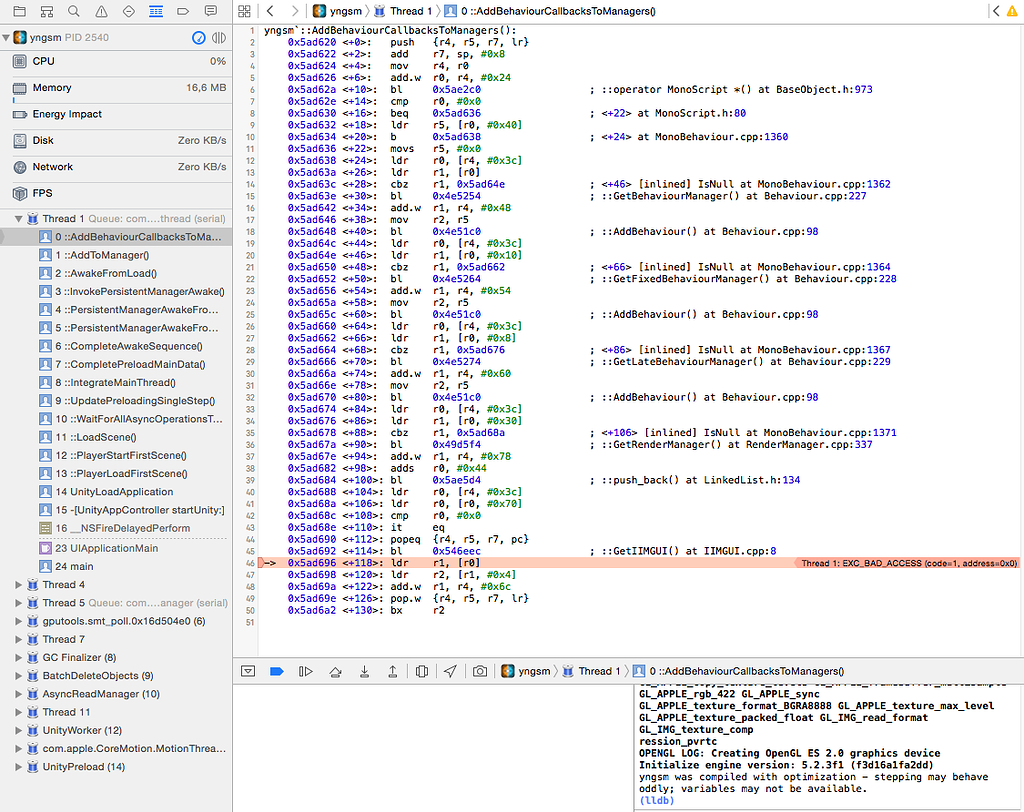Viewport: 1024px width, 812px height.
Task: Click the Simulate Location arrow icon
Action: (451, 671)
